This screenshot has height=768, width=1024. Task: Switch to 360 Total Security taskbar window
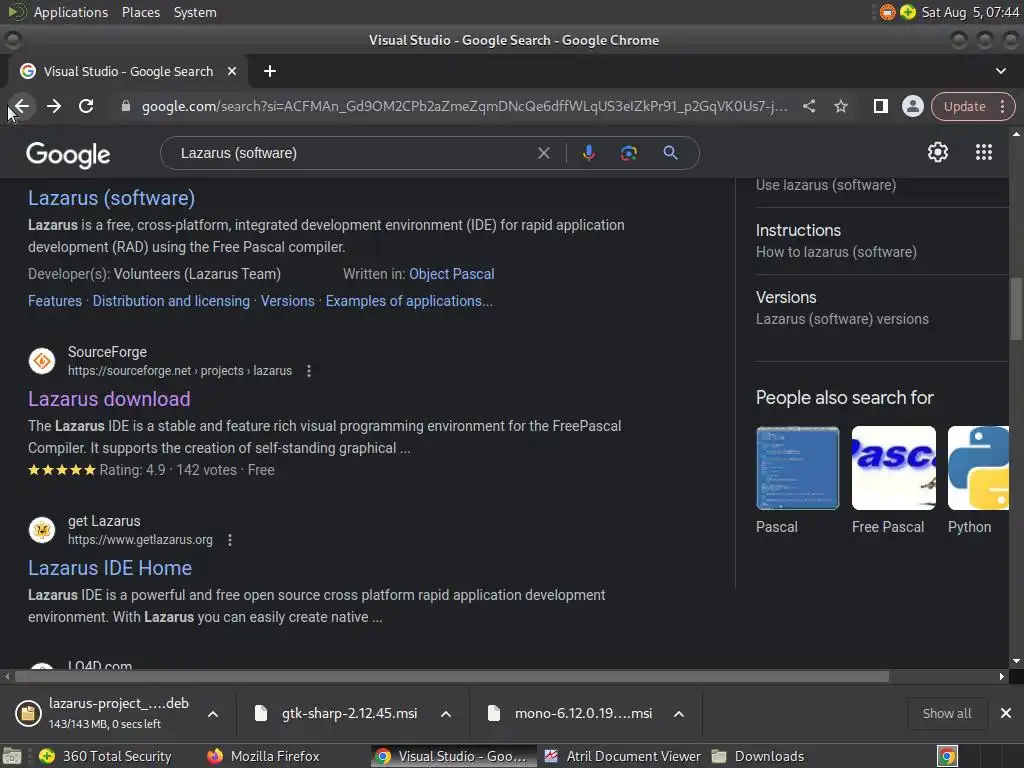[106, 756]
